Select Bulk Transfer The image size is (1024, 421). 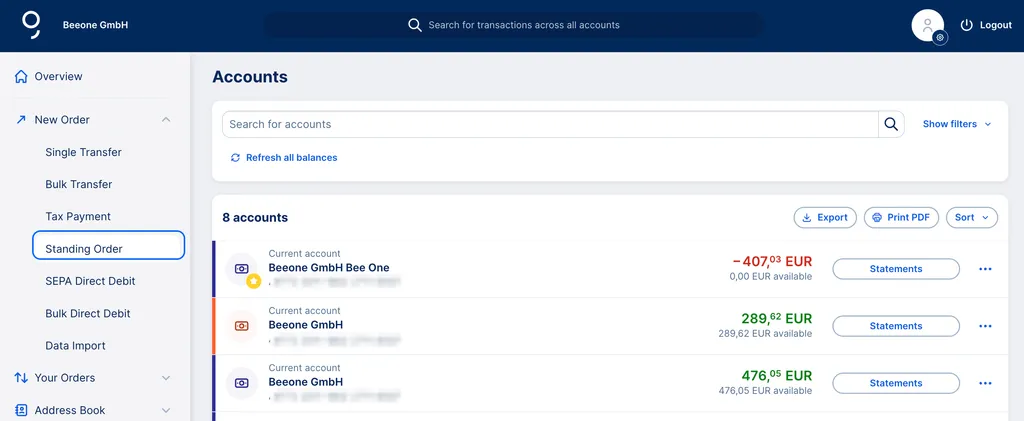(x=79, y=184)
